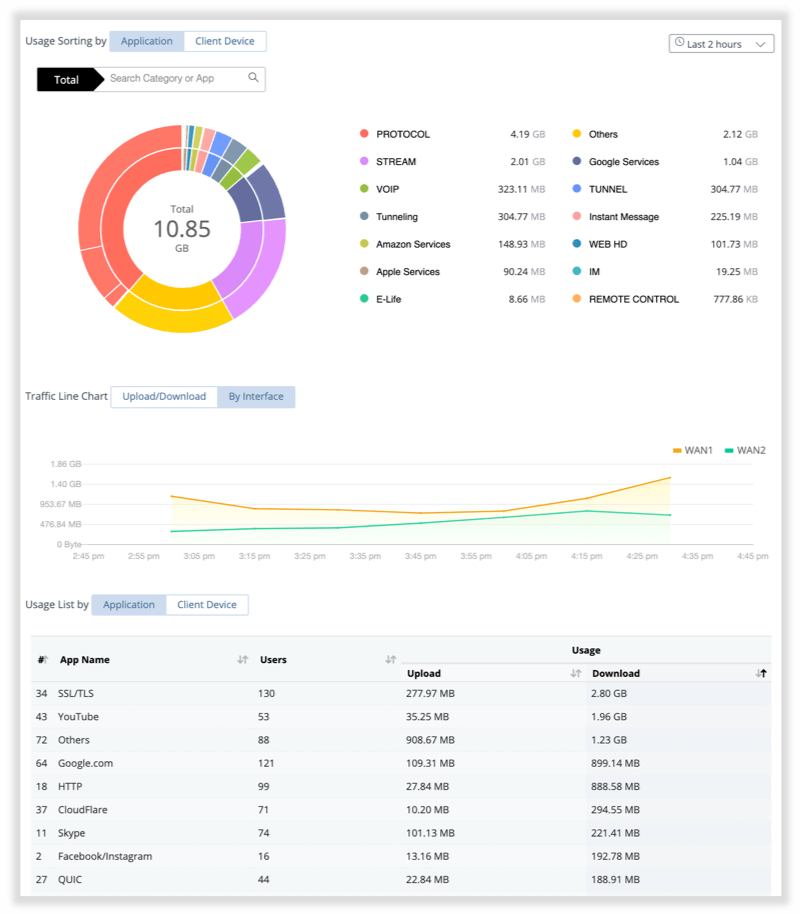The width and height of the screenshot is (800, 914).
Task: Sort table by Users column arrows
Action: 390,659
